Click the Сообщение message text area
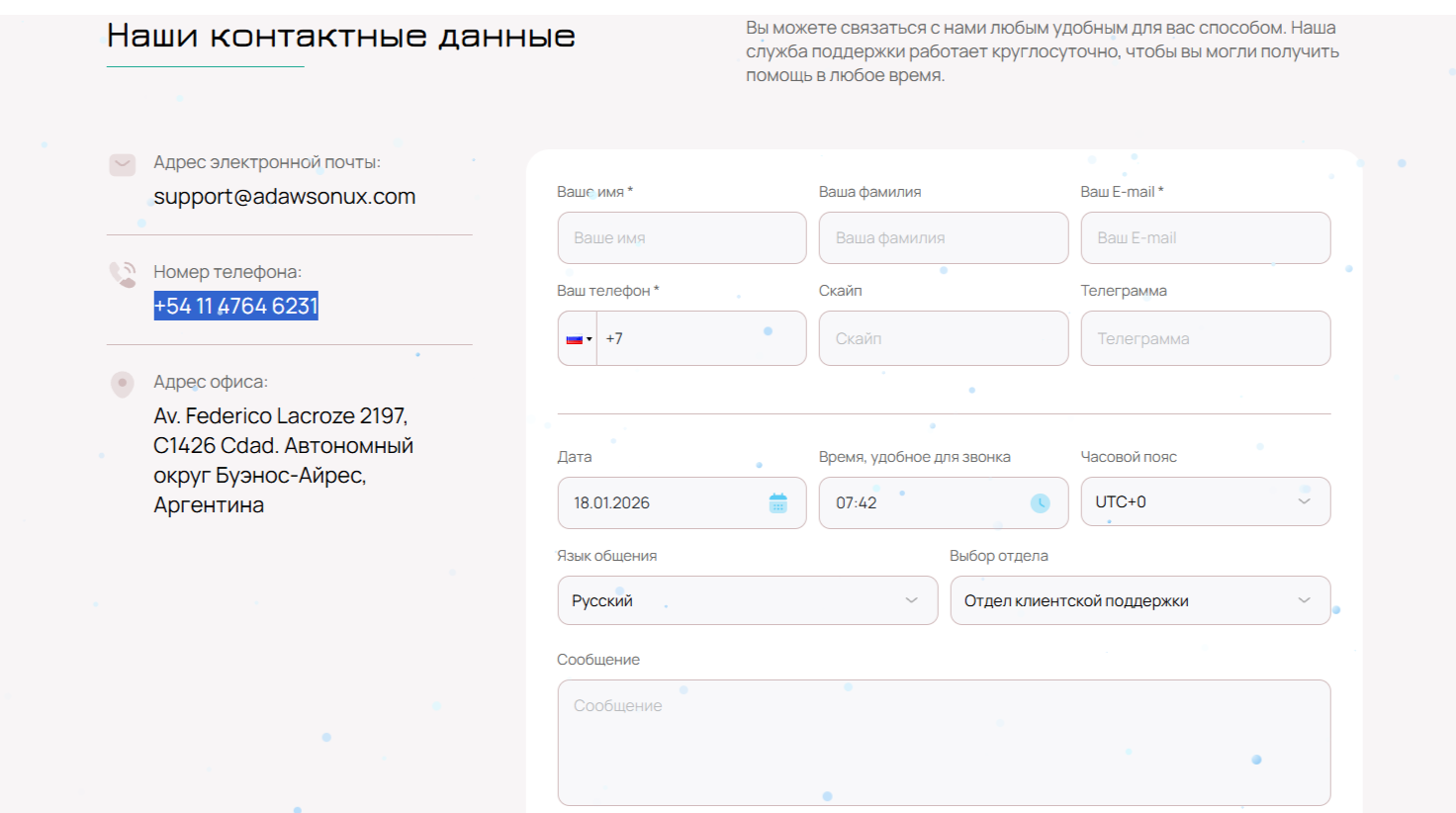The width and height of the screenshot is (1456, 813). click(943, 742)
